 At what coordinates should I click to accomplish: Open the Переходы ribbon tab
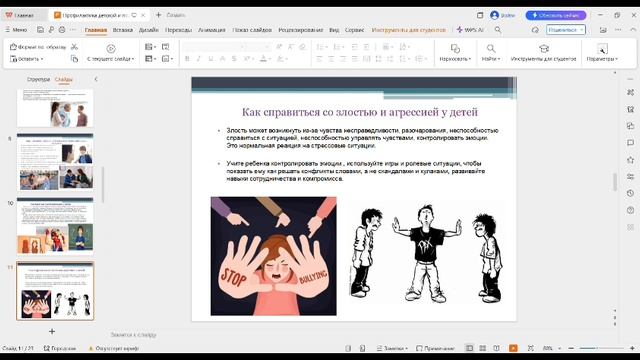178,30
